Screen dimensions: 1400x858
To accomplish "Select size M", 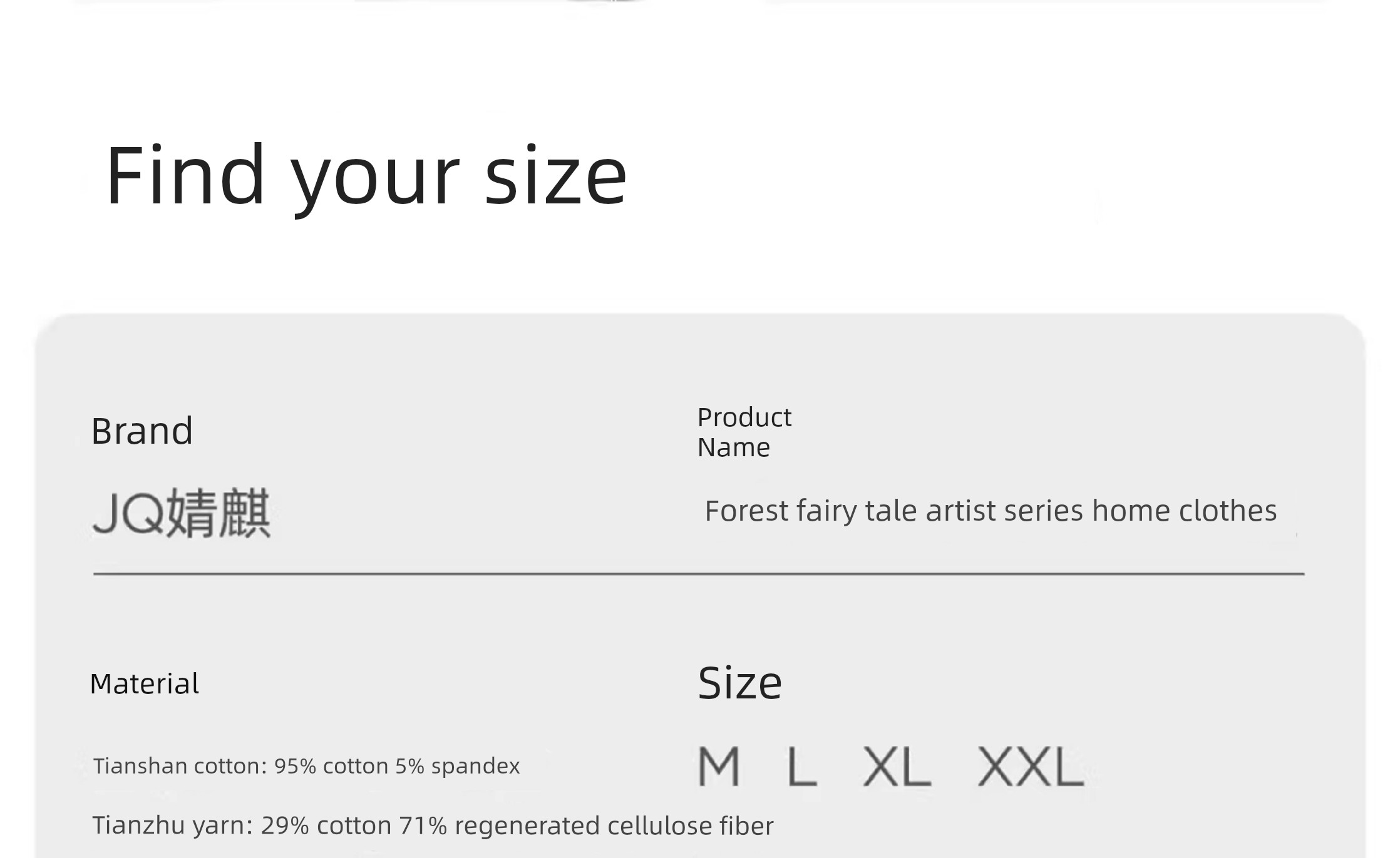I will click(x=719, y=765).
